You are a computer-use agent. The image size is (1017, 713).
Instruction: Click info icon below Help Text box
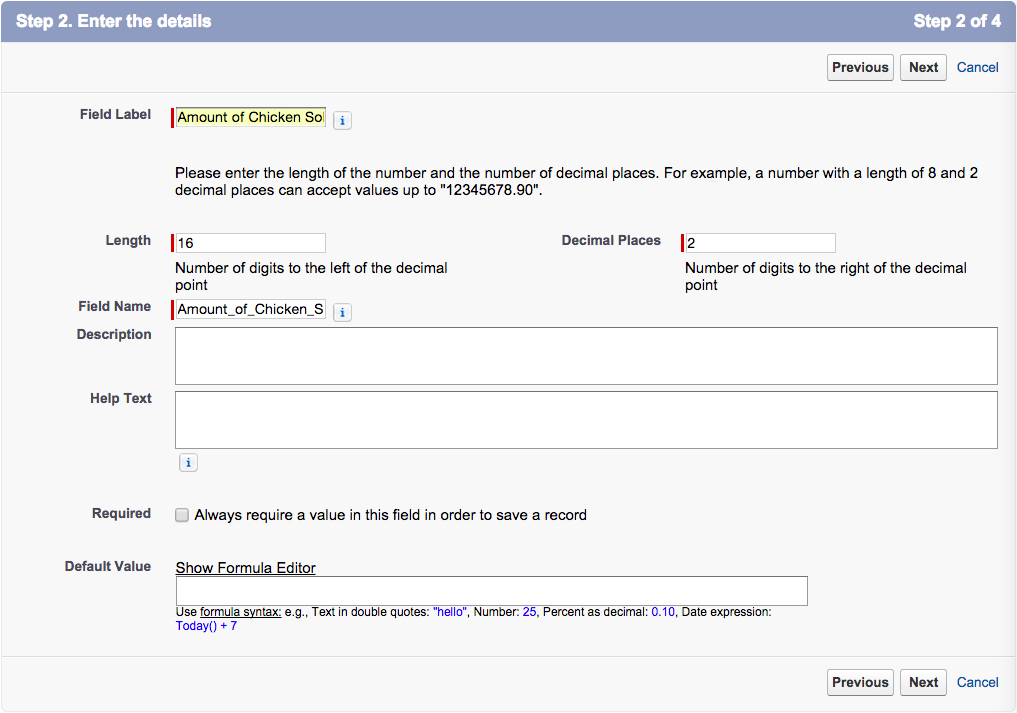(188, 462)
